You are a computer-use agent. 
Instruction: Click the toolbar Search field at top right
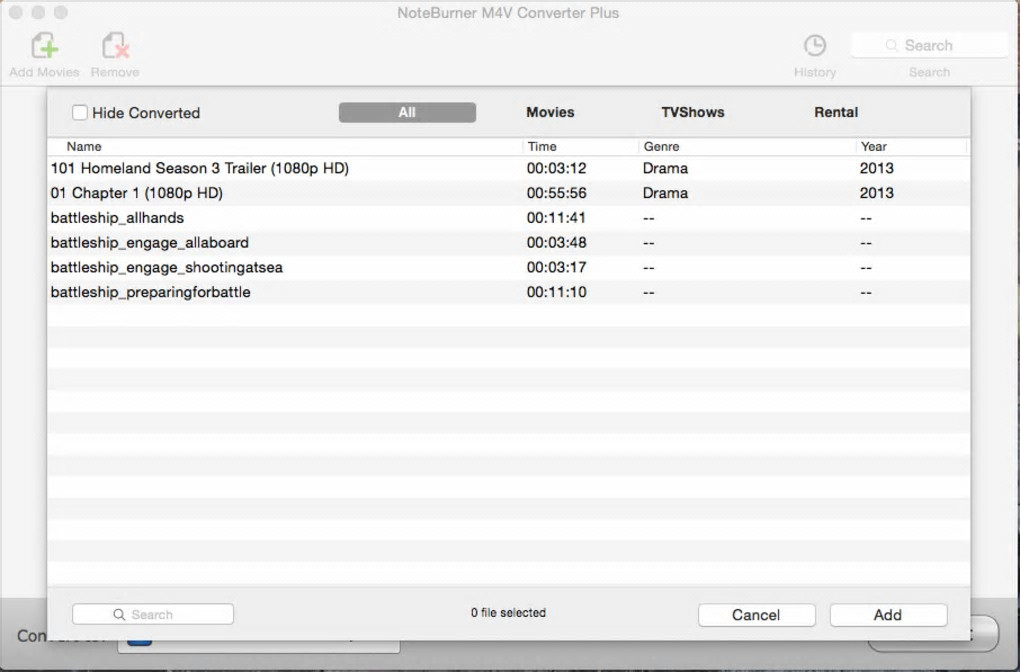click(929, 46)
